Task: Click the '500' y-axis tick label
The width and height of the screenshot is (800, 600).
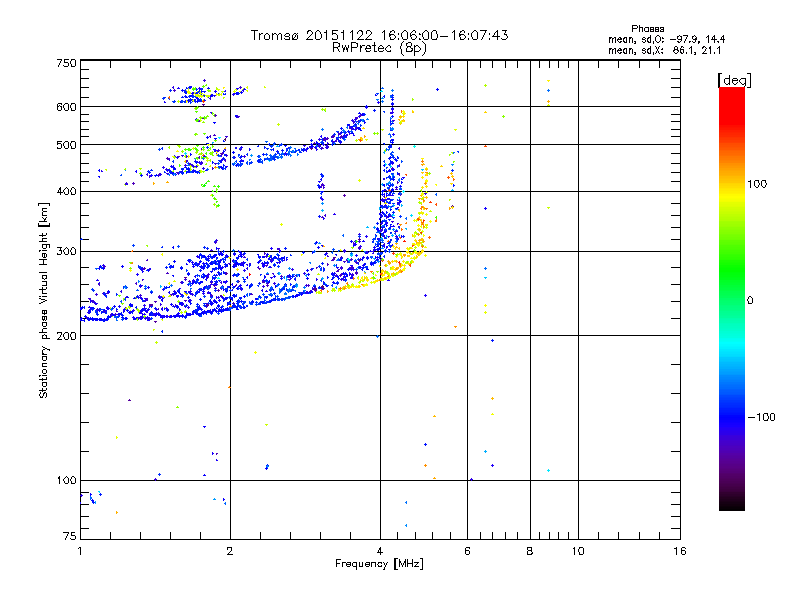Action: tap(66, 145)
